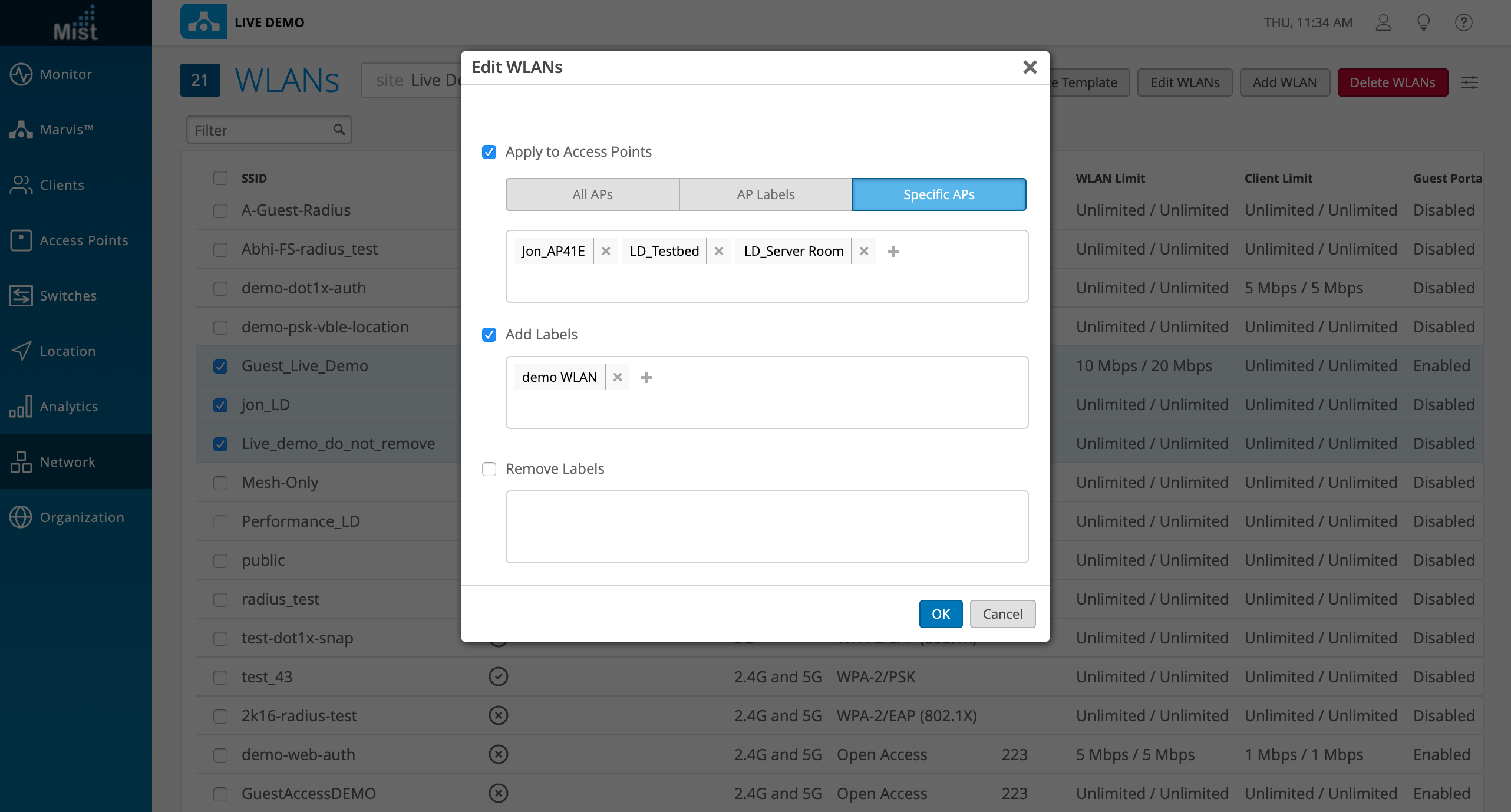Open the user account menu
This screenshot has height=812, width=1511.
pos(1383,22)
